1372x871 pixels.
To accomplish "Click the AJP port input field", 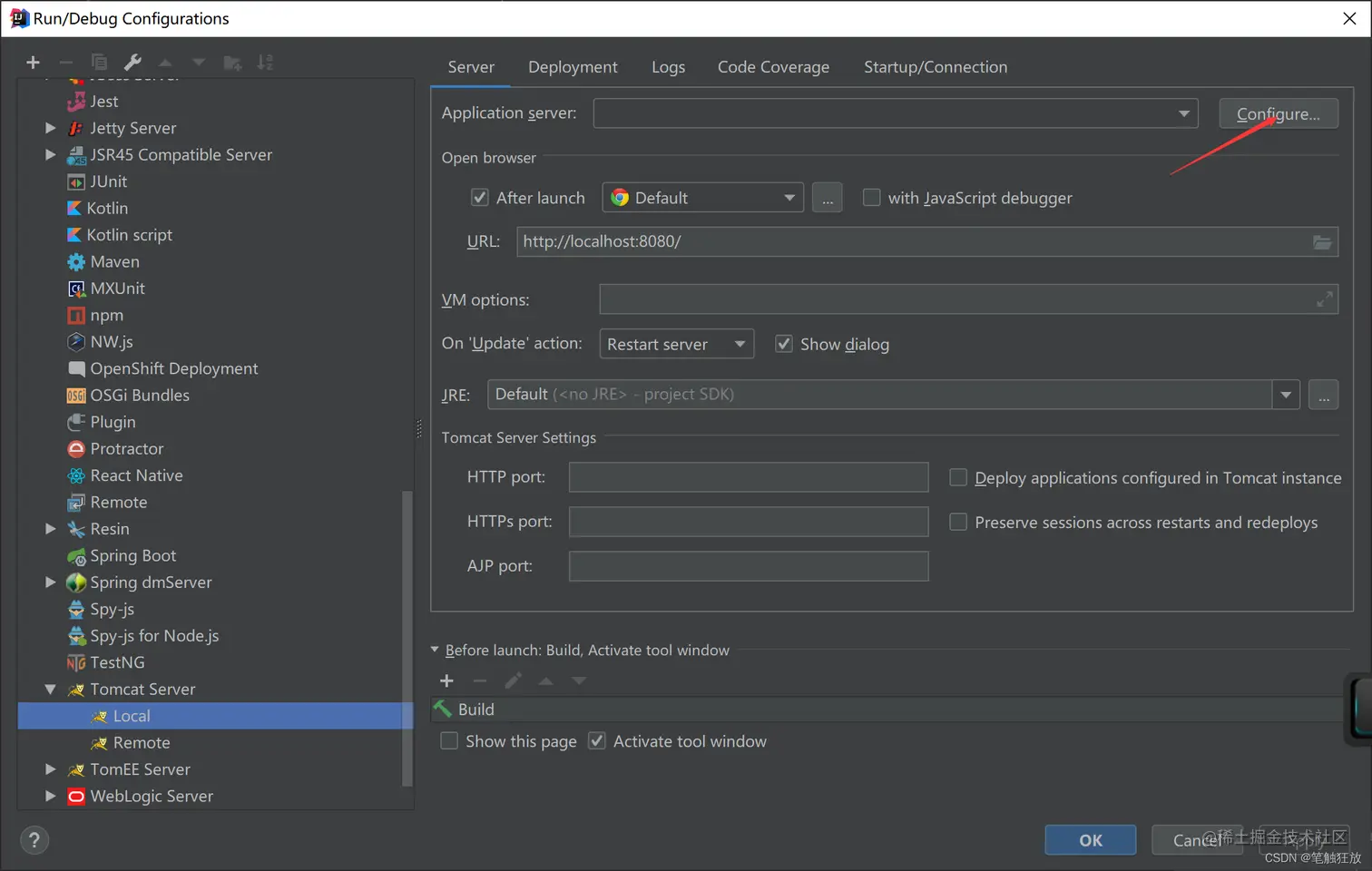I will point(749,566).
